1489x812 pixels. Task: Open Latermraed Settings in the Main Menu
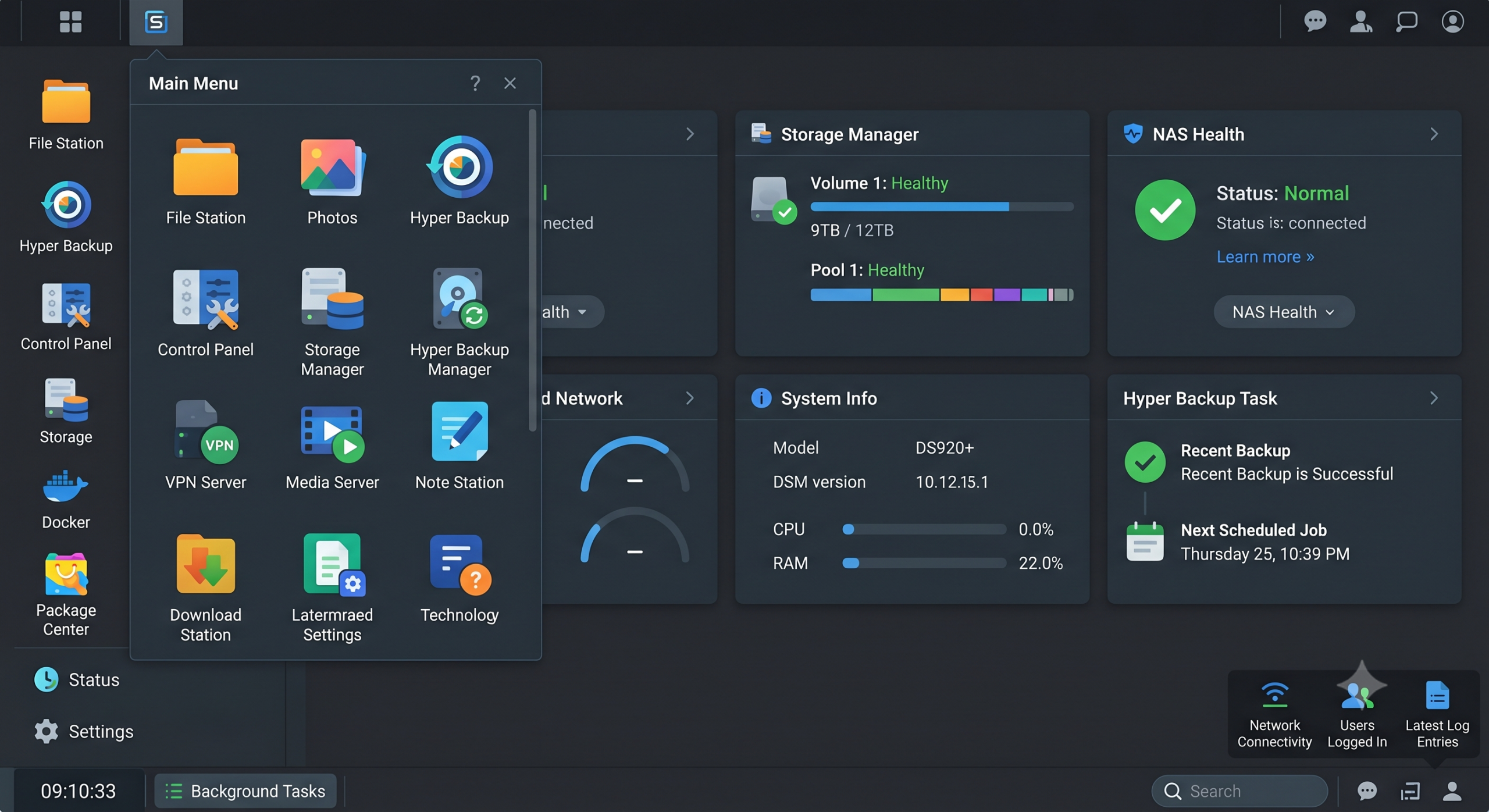[332, 588]
